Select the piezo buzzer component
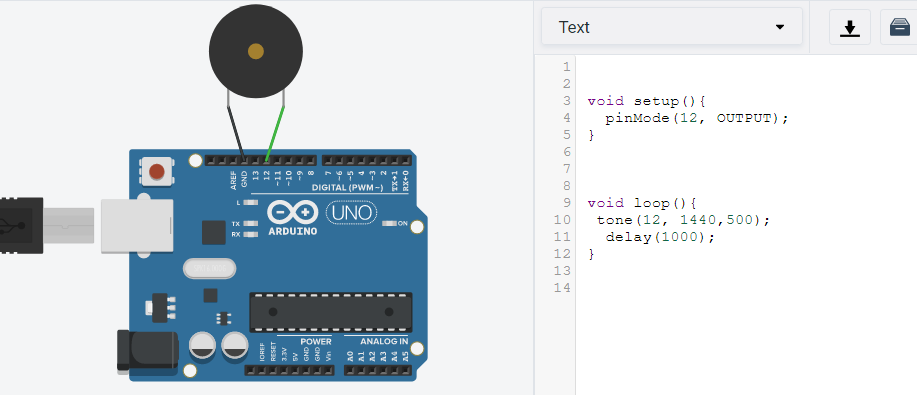The height and width of the screenshot is (395, 917). pos(256,51)
